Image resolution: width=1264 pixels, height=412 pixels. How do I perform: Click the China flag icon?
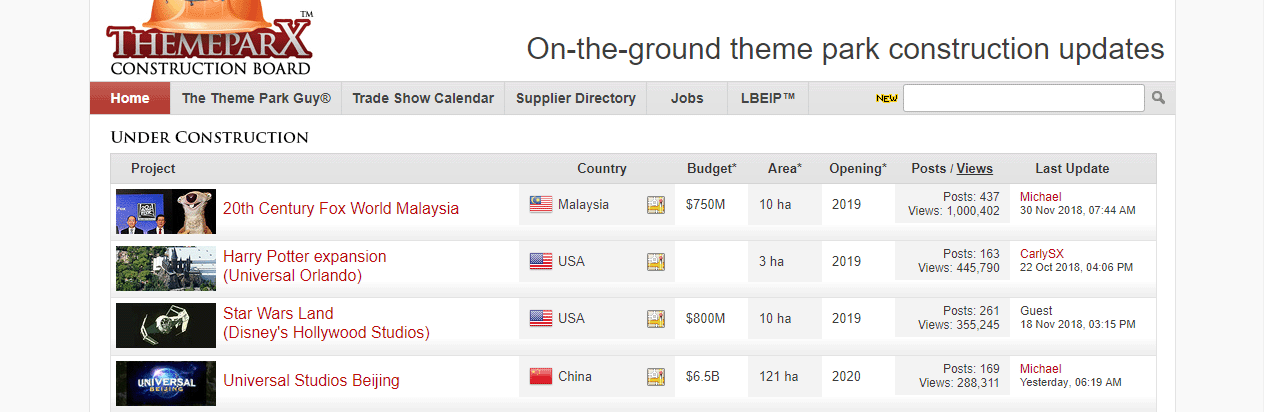pyautogui.click(x=541, y=376)
